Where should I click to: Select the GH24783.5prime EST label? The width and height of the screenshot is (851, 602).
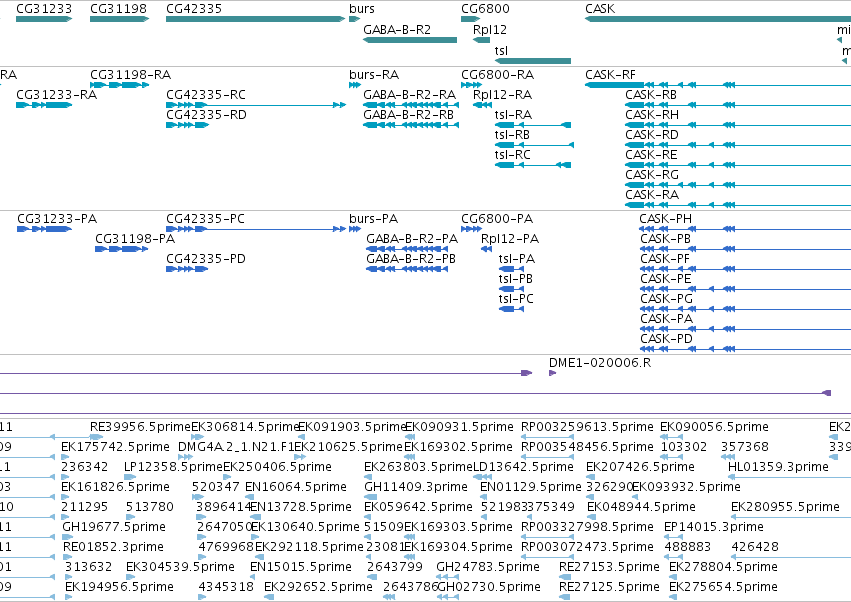tap(488, 567)
